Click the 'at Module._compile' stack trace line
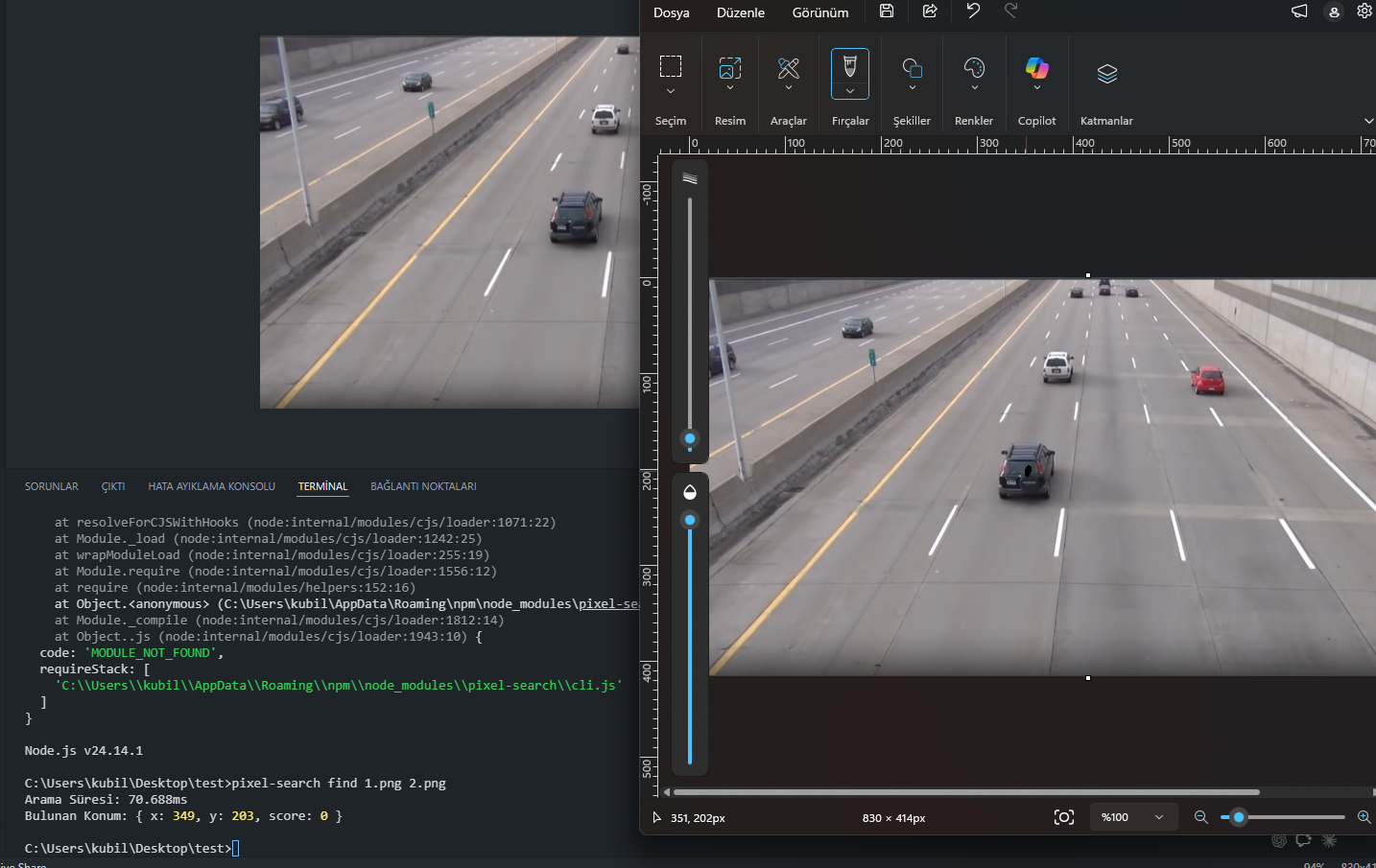The image size is (1376, 868). 279,621
